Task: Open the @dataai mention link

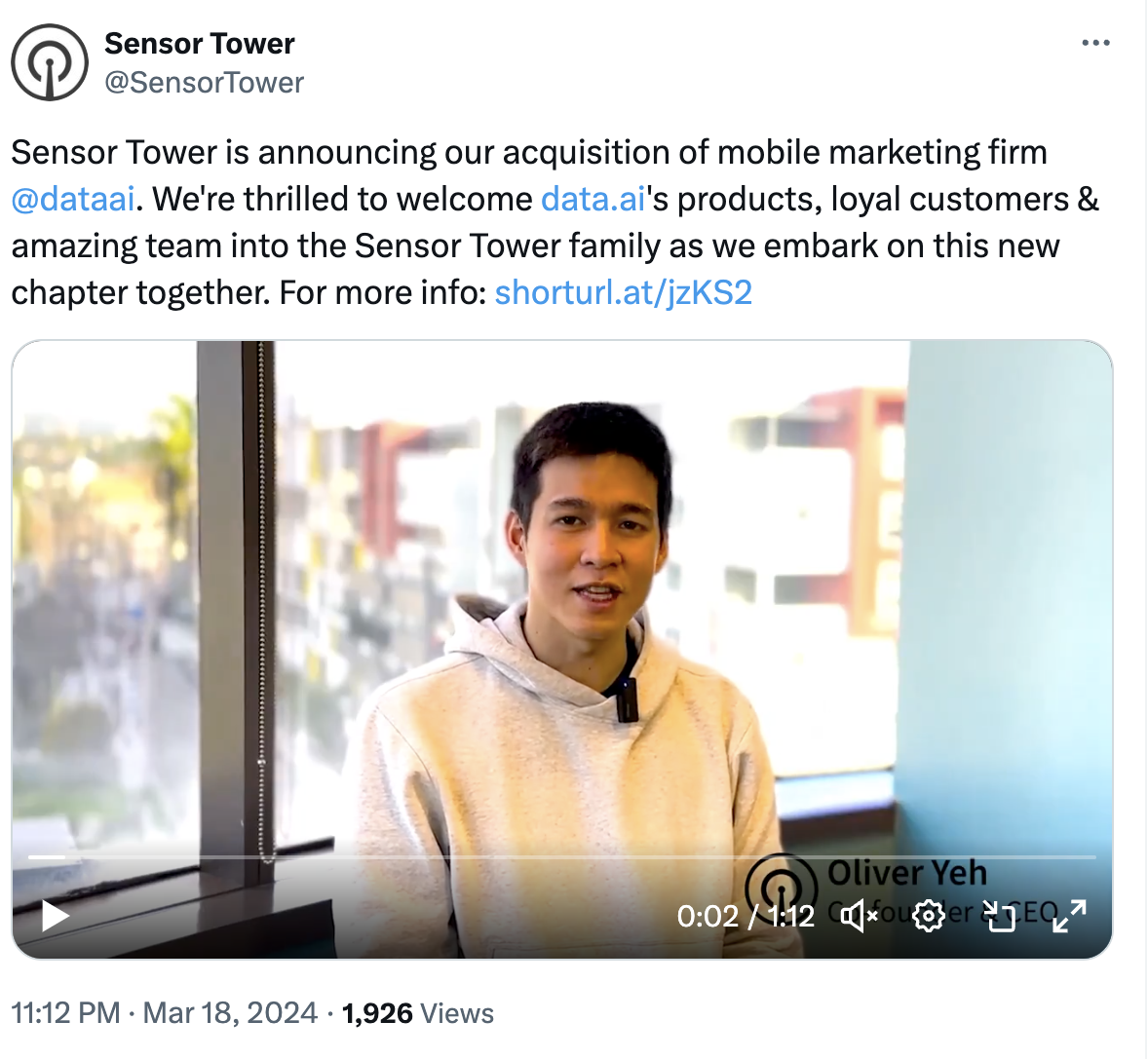Action: click(x=73, y=199)
